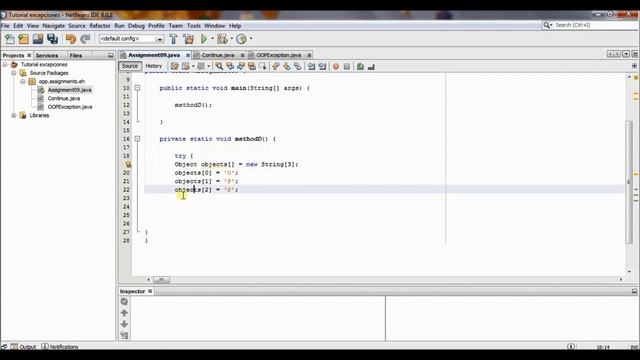The image size is (640, 360).
Task: Click the New Project toolbar icon
Action: 24,39
